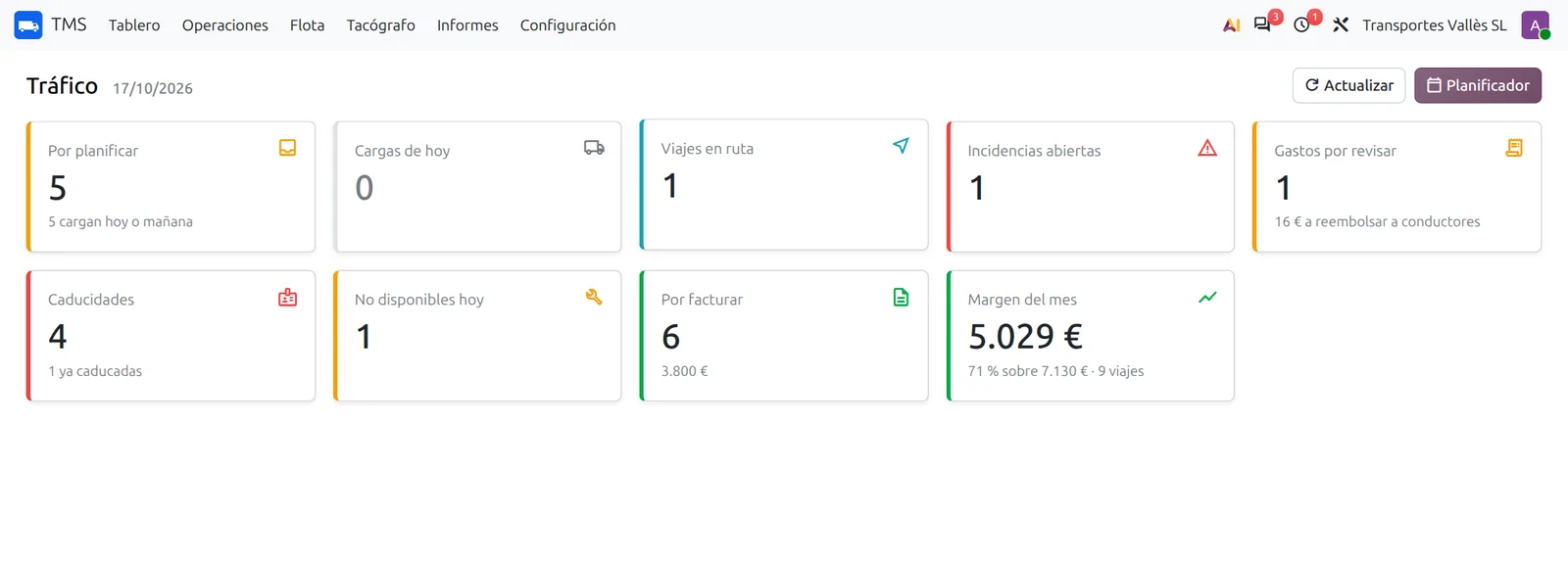Click '71 % sobre 7.130 € · 9 viajes' text

pyautogui.click(x=1055, y=371)
